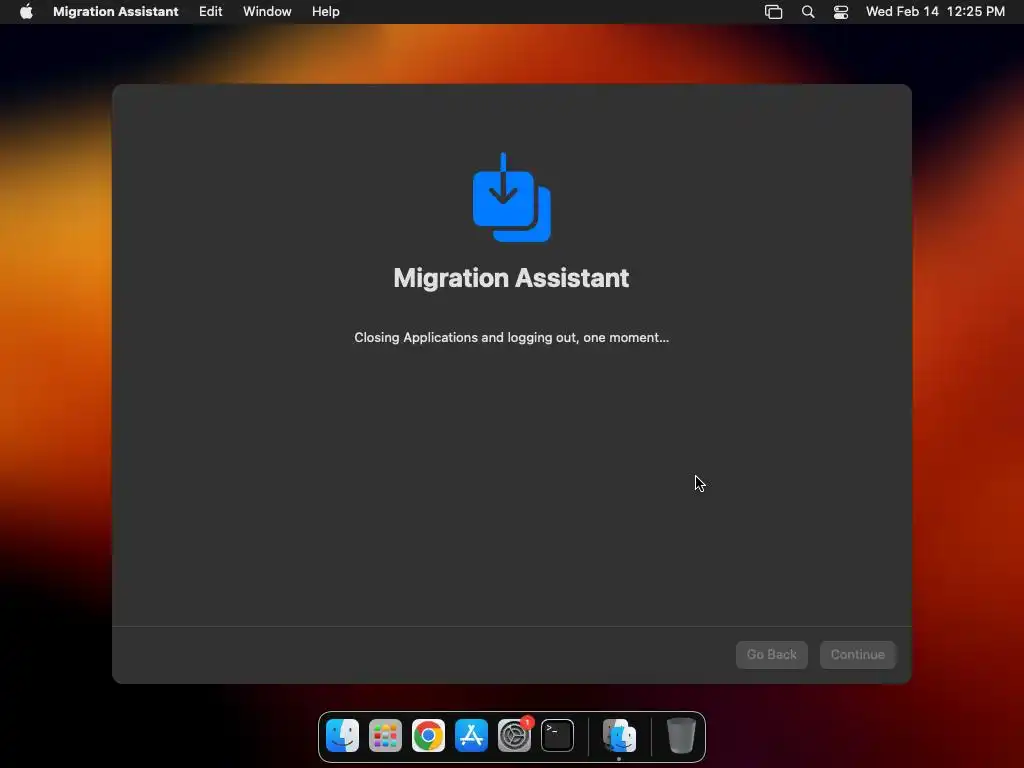Screen dimensions: 1024x768
Task: Open App Store from the Dock
Action: click(472, 736)
